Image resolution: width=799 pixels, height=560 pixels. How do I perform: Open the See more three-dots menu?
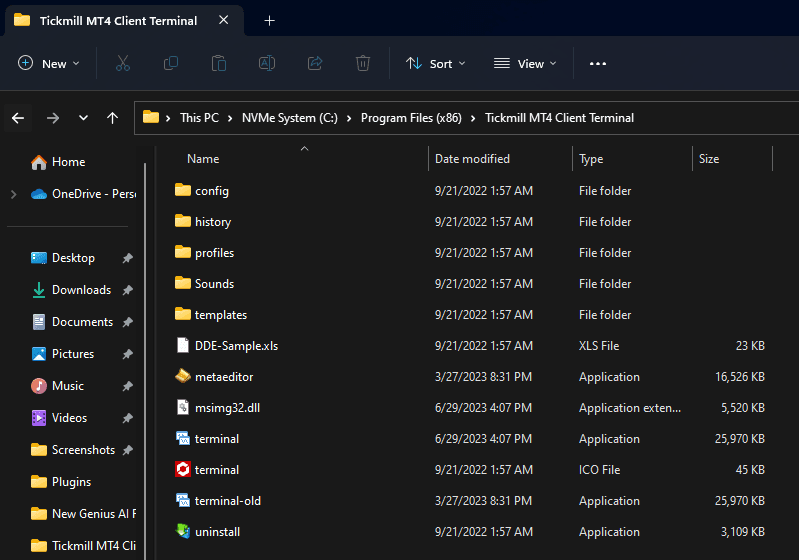tap(598, 64)
